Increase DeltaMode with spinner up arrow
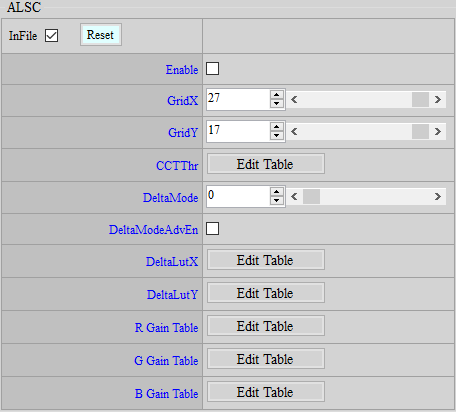This screenshot has width=456, height=412. [276, 192]
